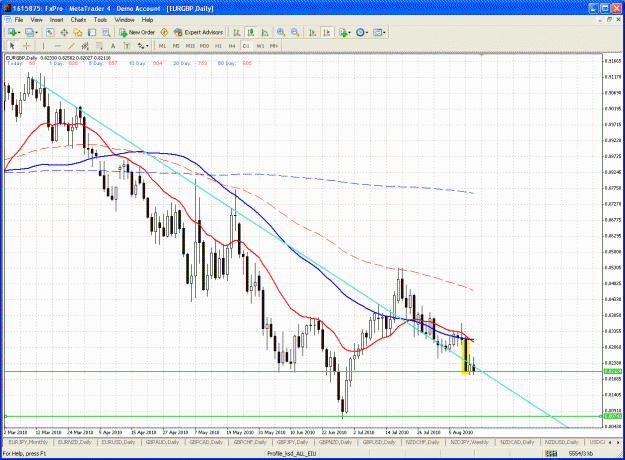Expand the Profiles dropdown arrow
Screen dimensions: 625x460
pos(36,33)
